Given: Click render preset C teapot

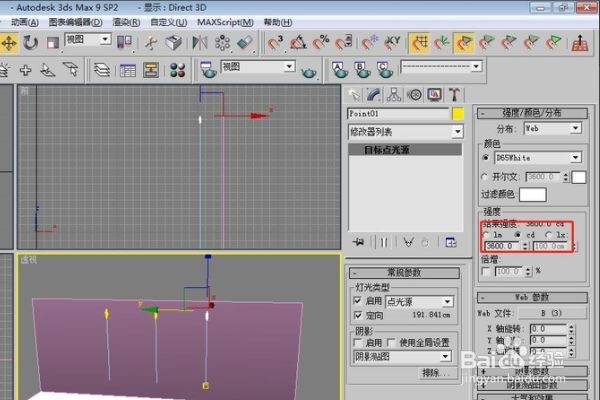Looking at the screenshot, I should (x=385, y=70).
